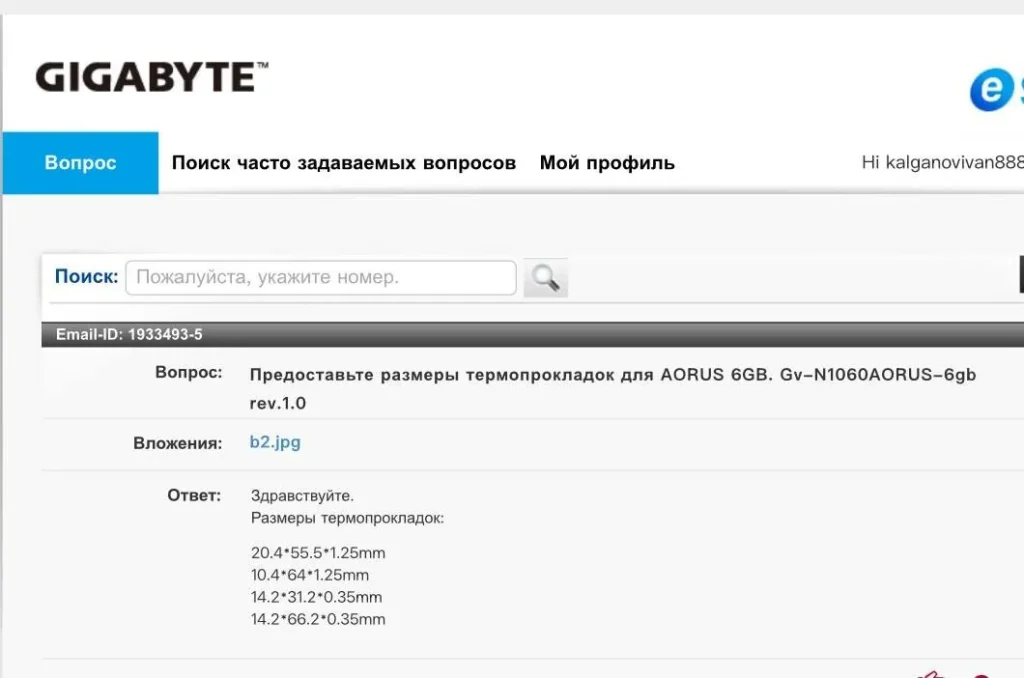Open the Мой профиль tab
1024x678 pixels.
[x=607, y=163]
